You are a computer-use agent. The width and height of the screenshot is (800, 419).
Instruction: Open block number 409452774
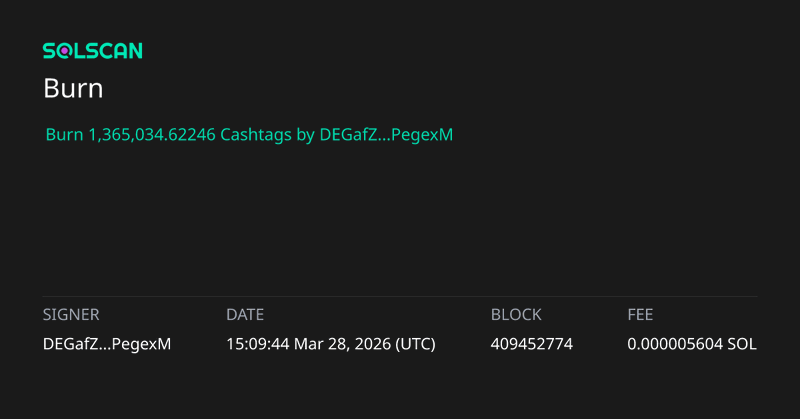(532, 344)
